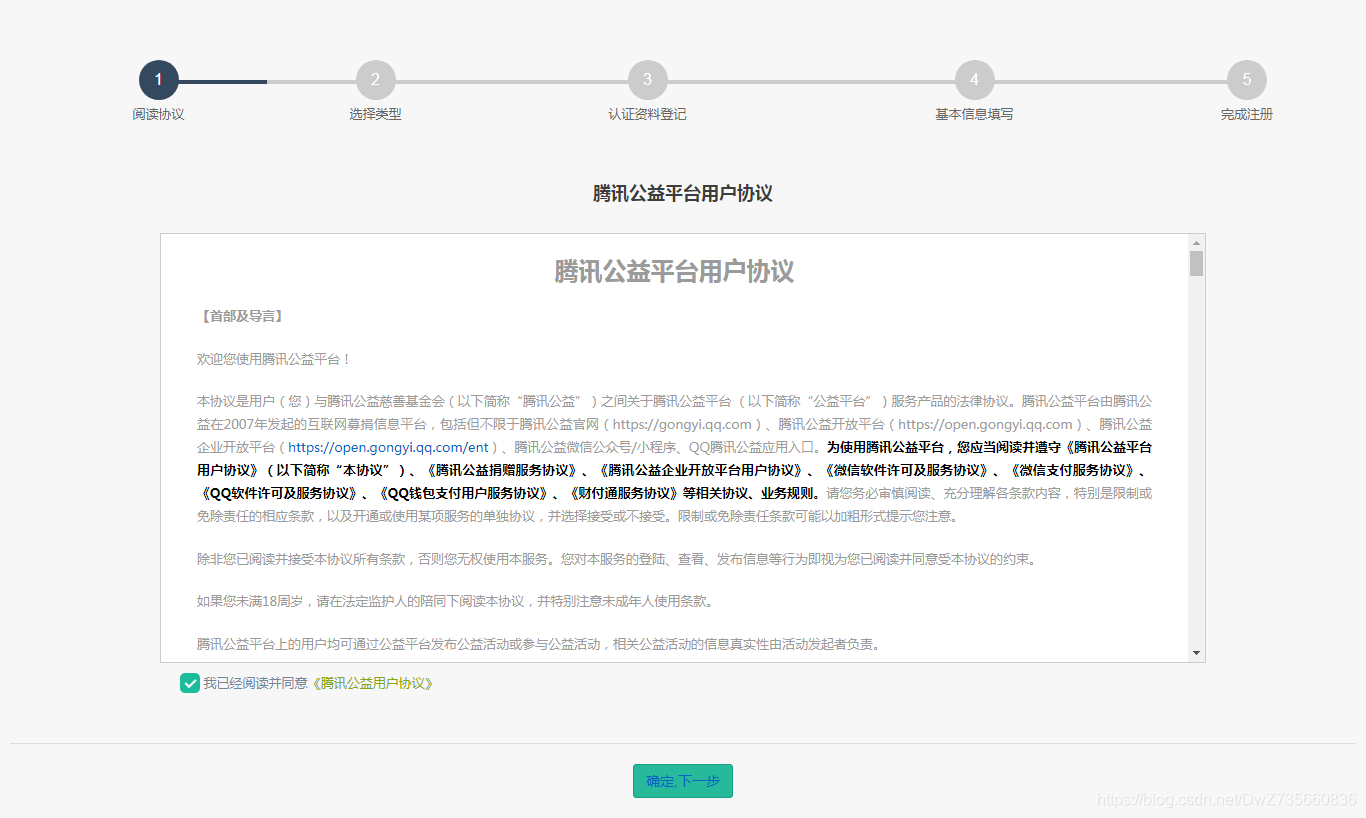Click step 1 circle 阅读协议
The image size is (1366, 818).
click(158, 80)
